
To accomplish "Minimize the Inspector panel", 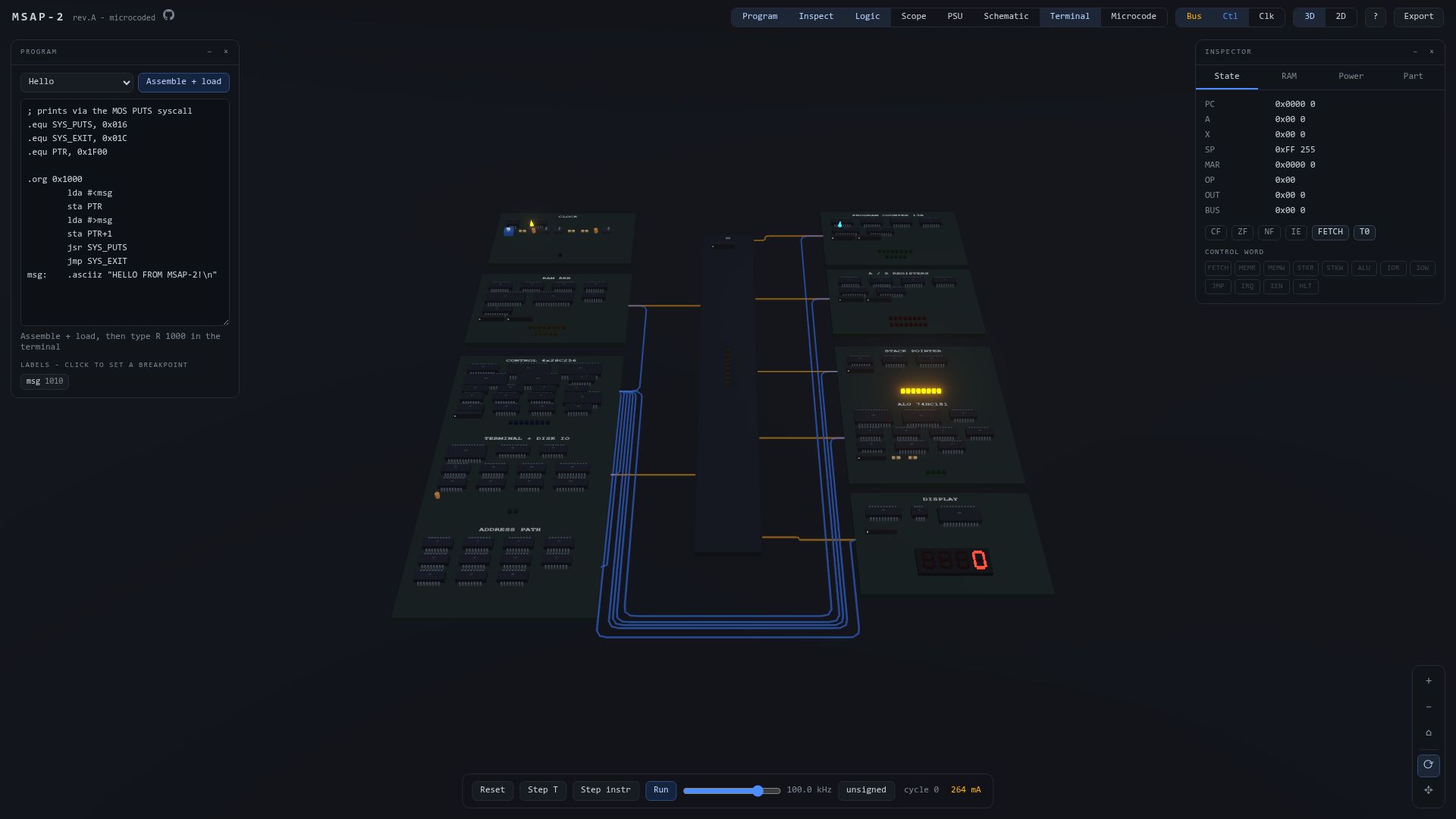I will click(x=1415, y=52).
